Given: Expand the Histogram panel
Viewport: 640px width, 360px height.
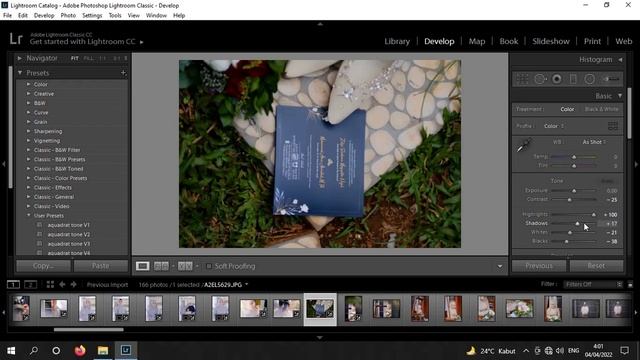Looking at the screenshot, I should click(620, 60).
